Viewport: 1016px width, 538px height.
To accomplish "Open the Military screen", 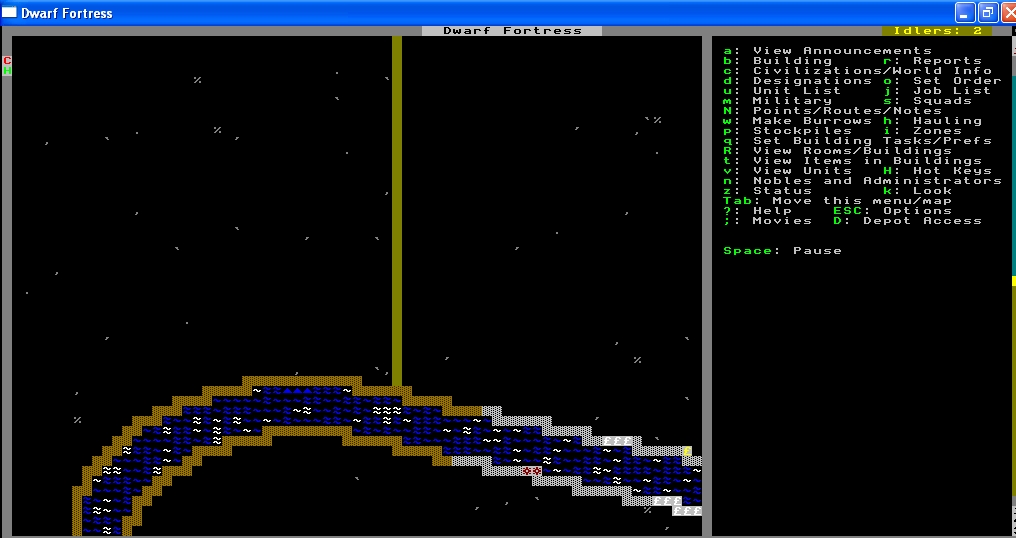I will pyautogui.click(x=791, y=101).
